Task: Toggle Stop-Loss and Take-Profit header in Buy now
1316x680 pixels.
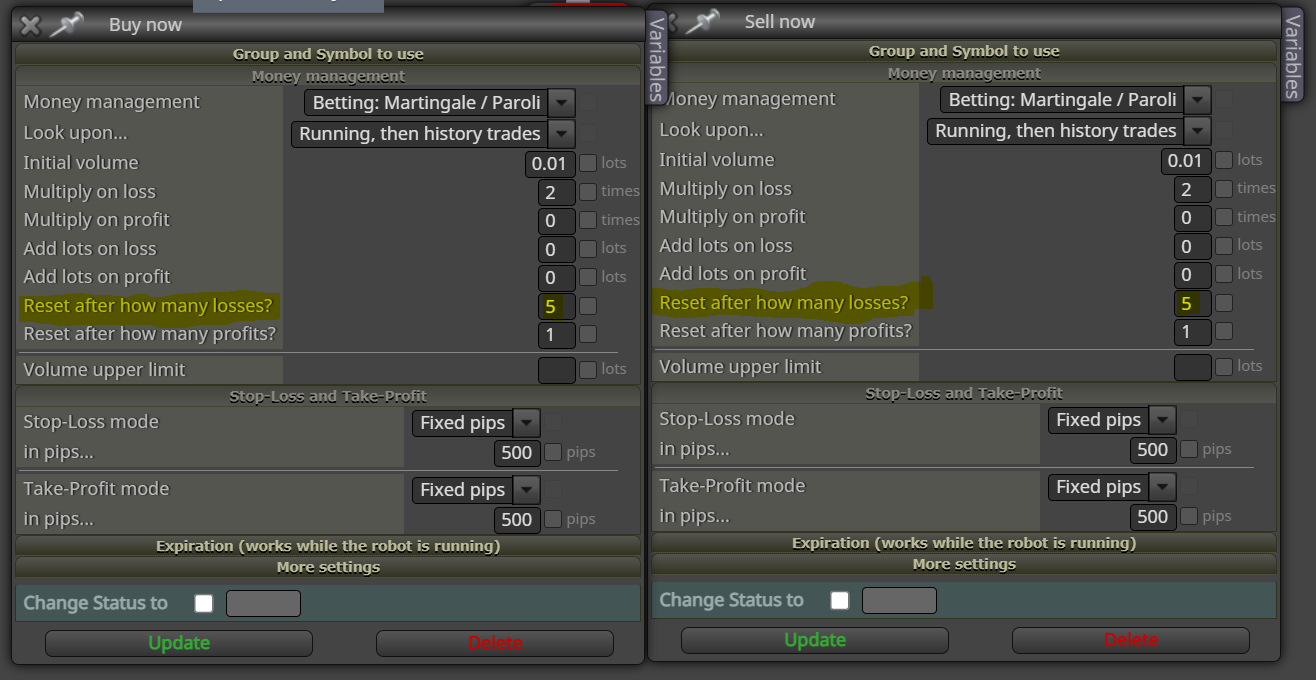Action: [328, 396]
